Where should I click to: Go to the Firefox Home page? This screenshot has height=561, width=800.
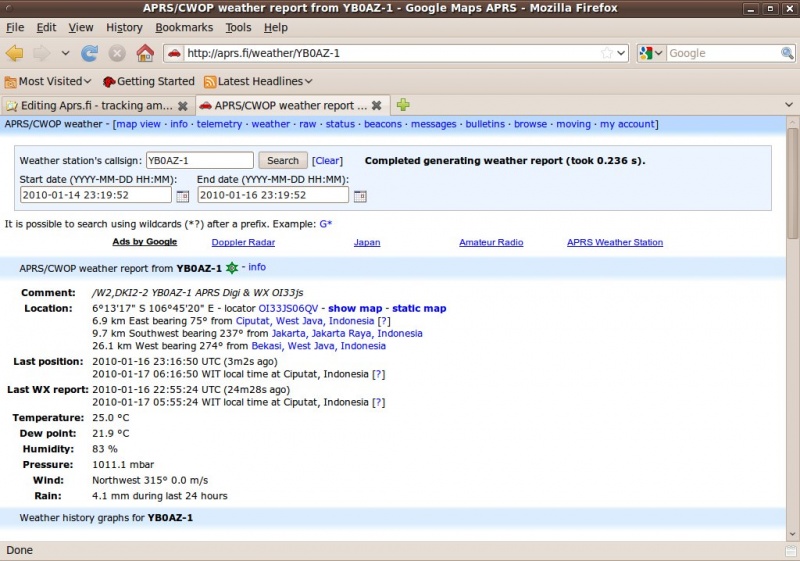pos(145,53)
